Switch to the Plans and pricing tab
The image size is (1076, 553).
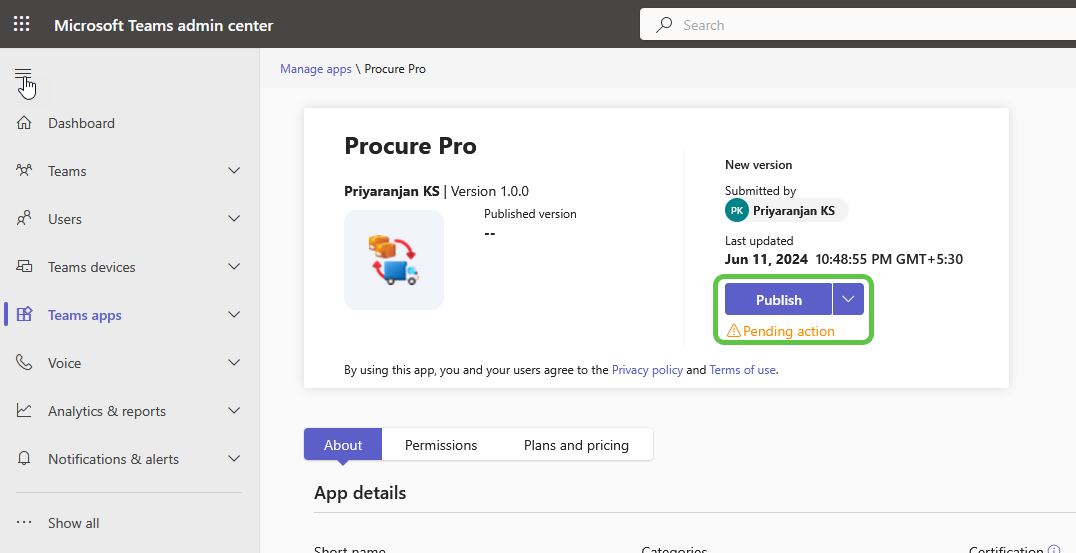(x=576, y=445)
